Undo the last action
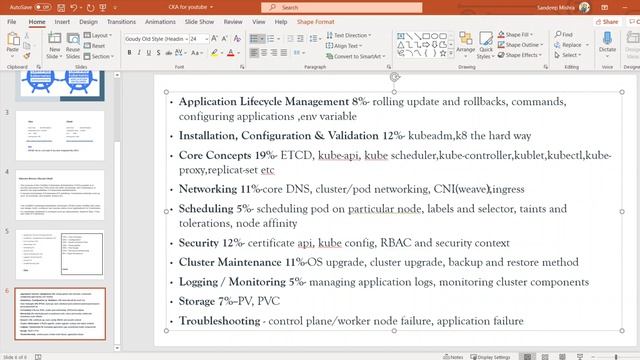Viewport: 640px width, 360px height. pyautogui.click(x=73, y=7)
